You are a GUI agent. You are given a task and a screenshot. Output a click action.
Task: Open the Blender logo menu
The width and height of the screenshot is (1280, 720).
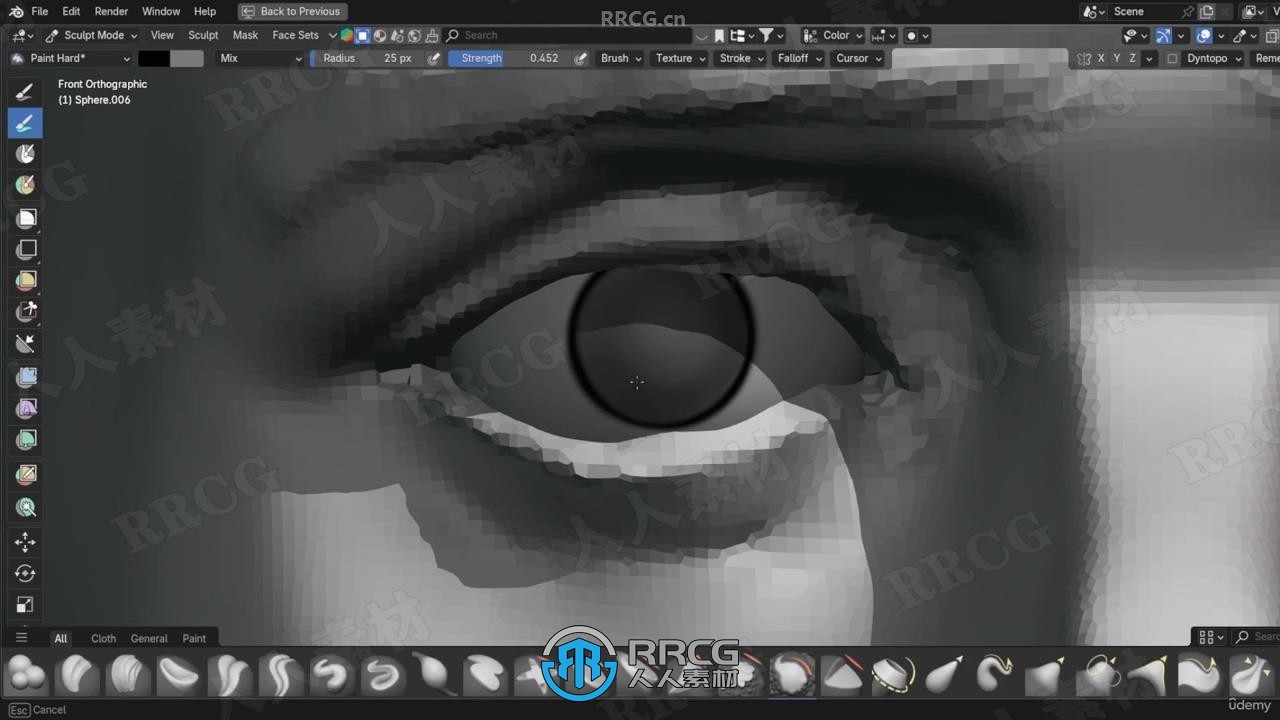click(x=14, y=11)
